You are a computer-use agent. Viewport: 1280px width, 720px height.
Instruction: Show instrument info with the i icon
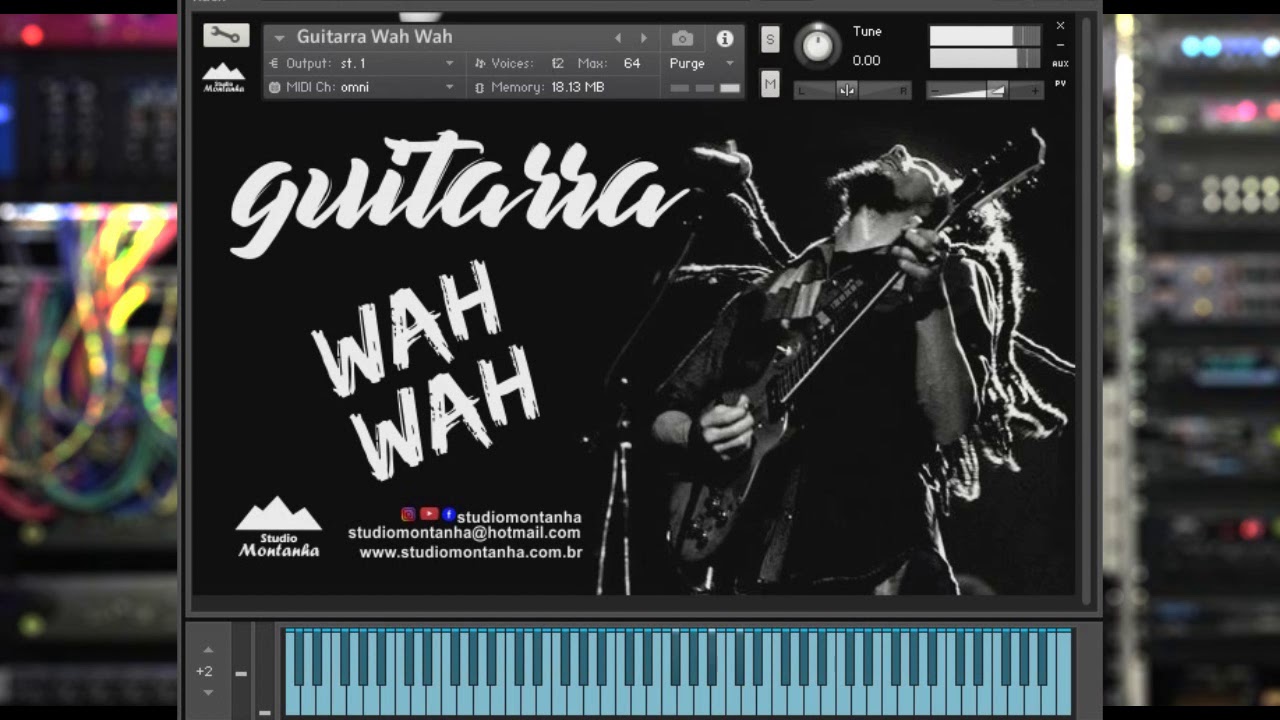click(x=725, y=38)
